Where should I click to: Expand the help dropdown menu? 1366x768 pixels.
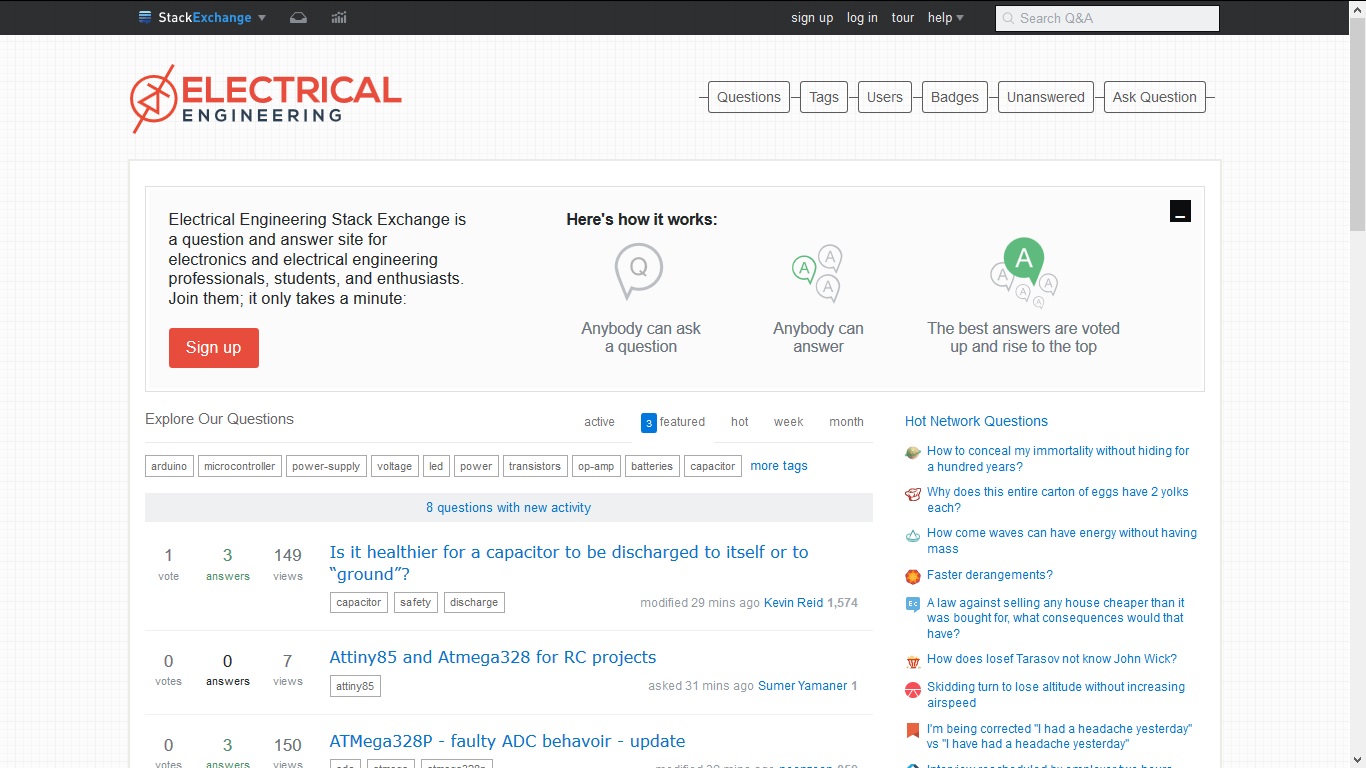[x=945, y=18]
